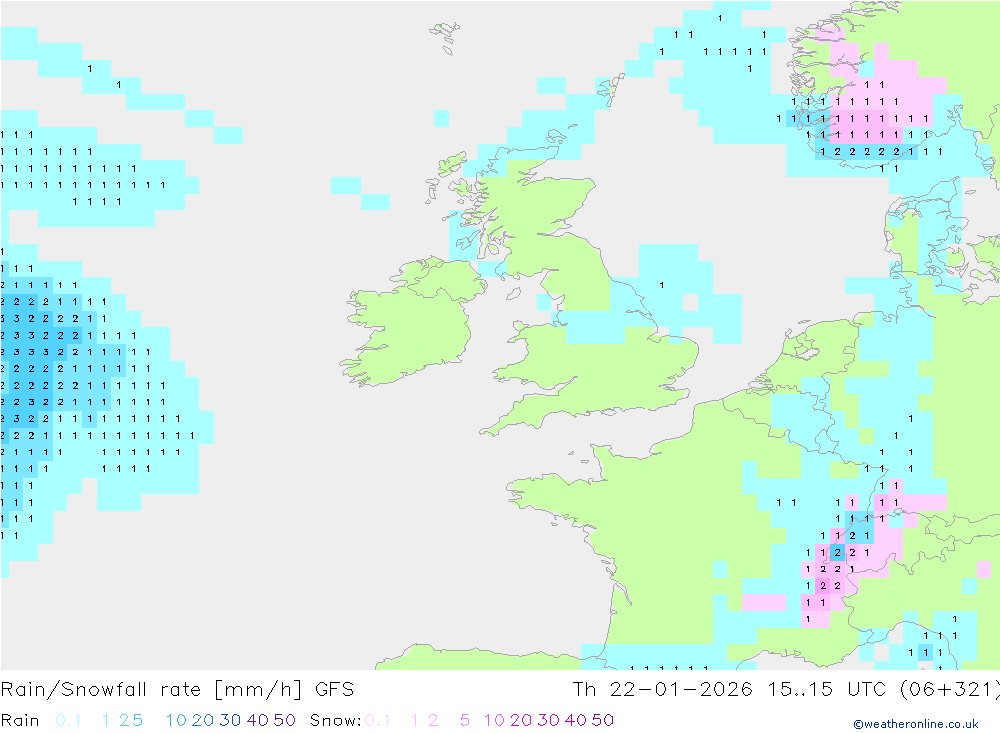Click the '(06+321)' forecast run text
The height and width of the screenshot is (733, 1000).
[949, 690]
